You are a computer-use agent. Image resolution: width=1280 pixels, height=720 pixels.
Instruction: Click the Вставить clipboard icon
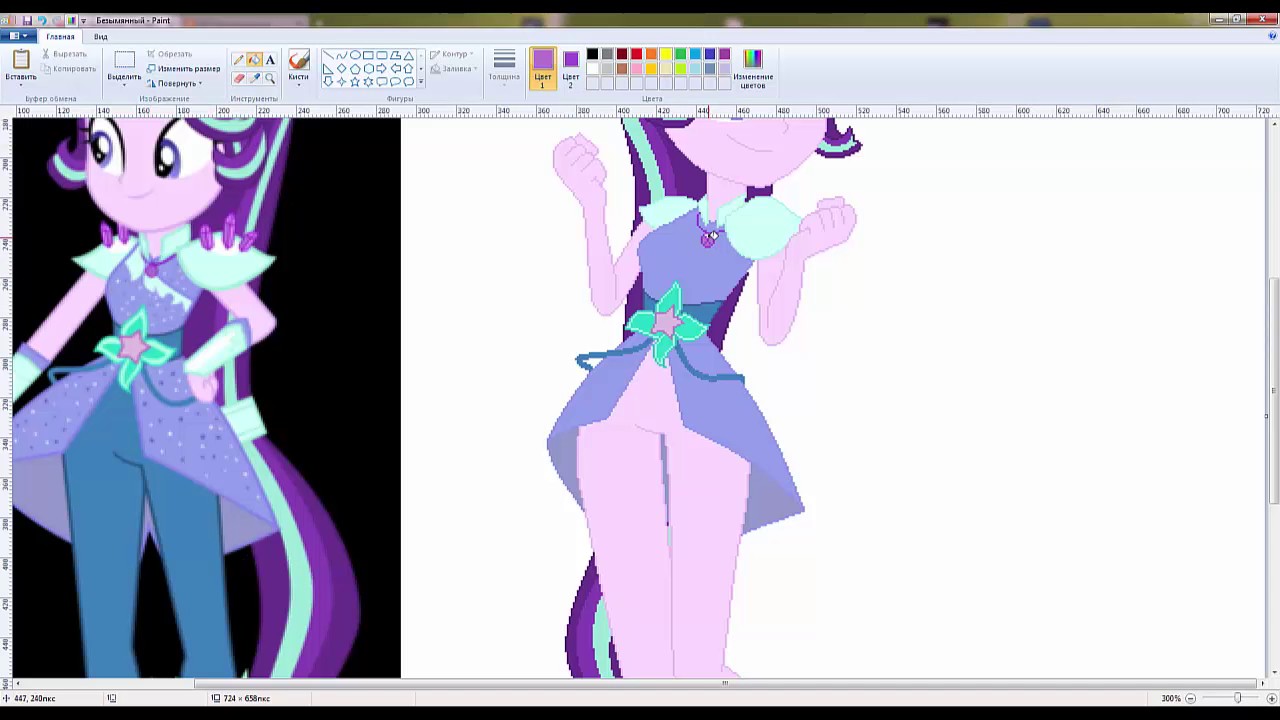pos(21,59)
